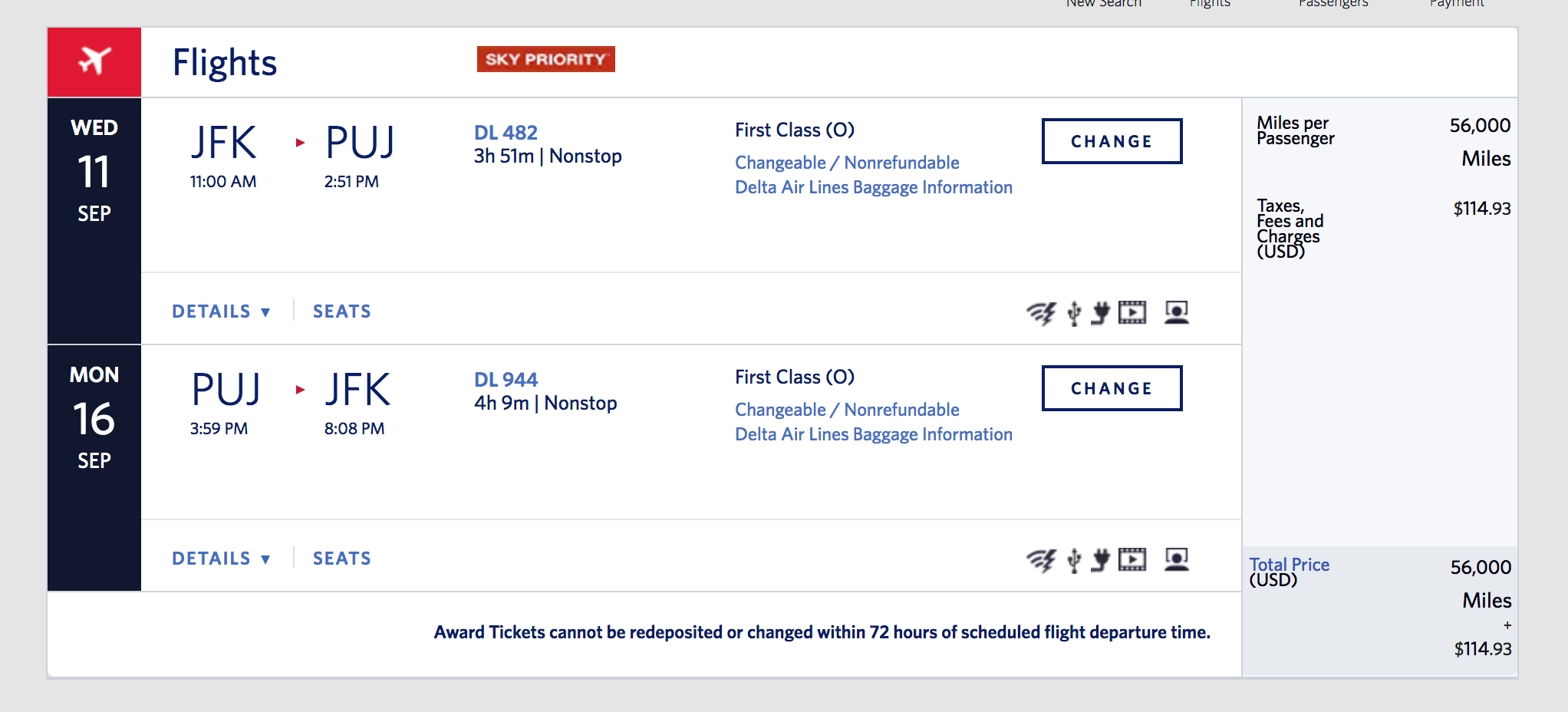The image size is (1568, 712).
Task: Click the personal screen icon for DL 482
Action: coord(1176,312)
